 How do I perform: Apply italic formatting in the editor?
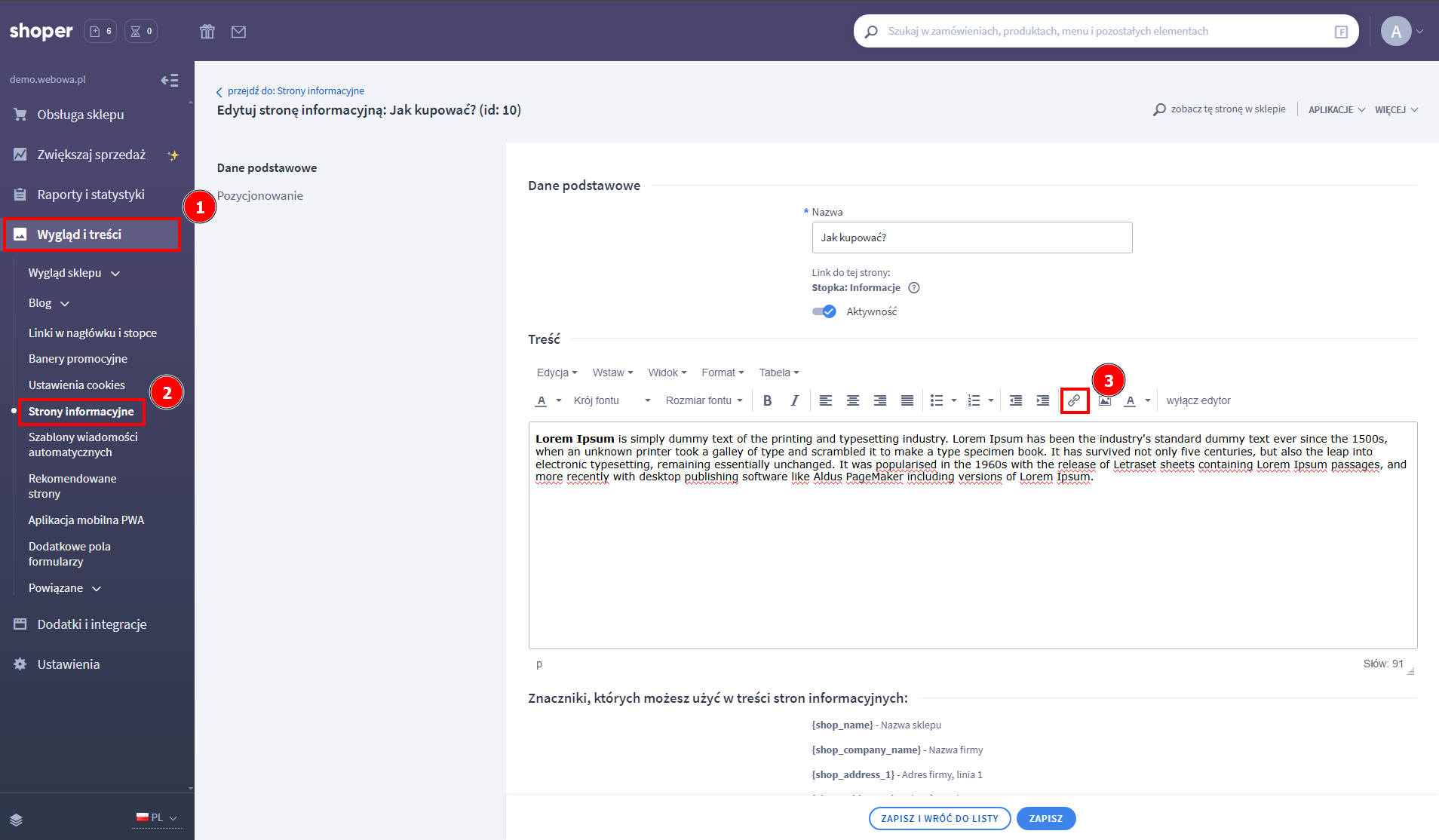click(x=794, y=400)
